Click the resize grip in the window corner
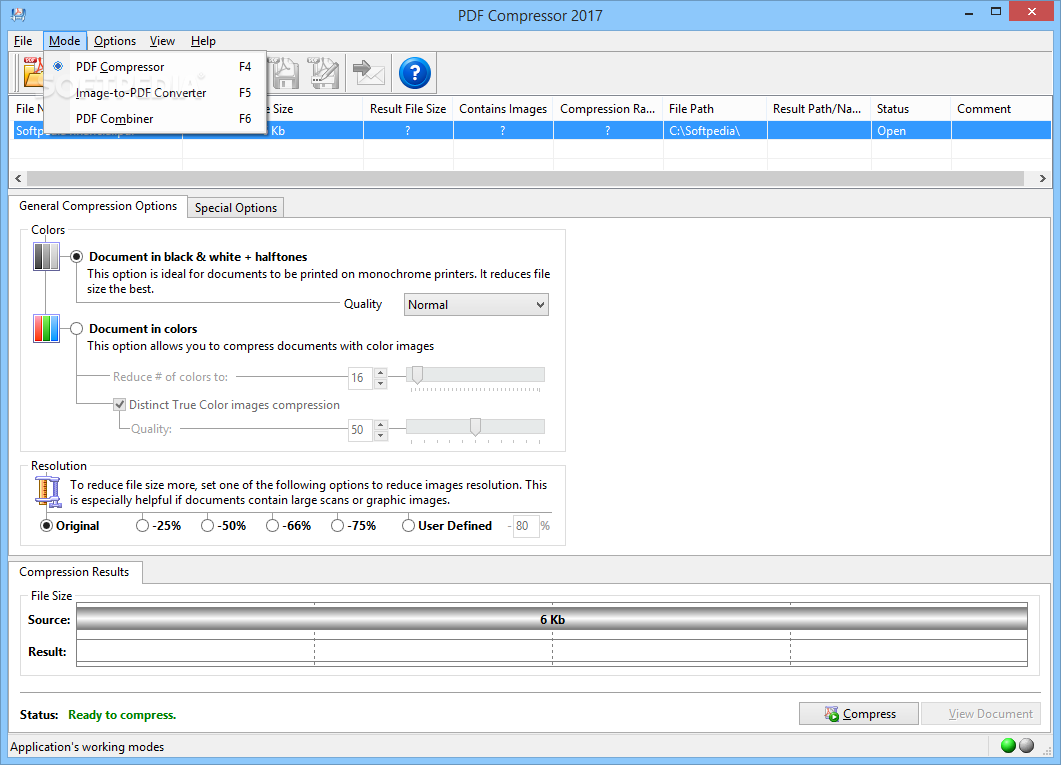Viewport: 1061px width, 765px height. coord(1046,749)
